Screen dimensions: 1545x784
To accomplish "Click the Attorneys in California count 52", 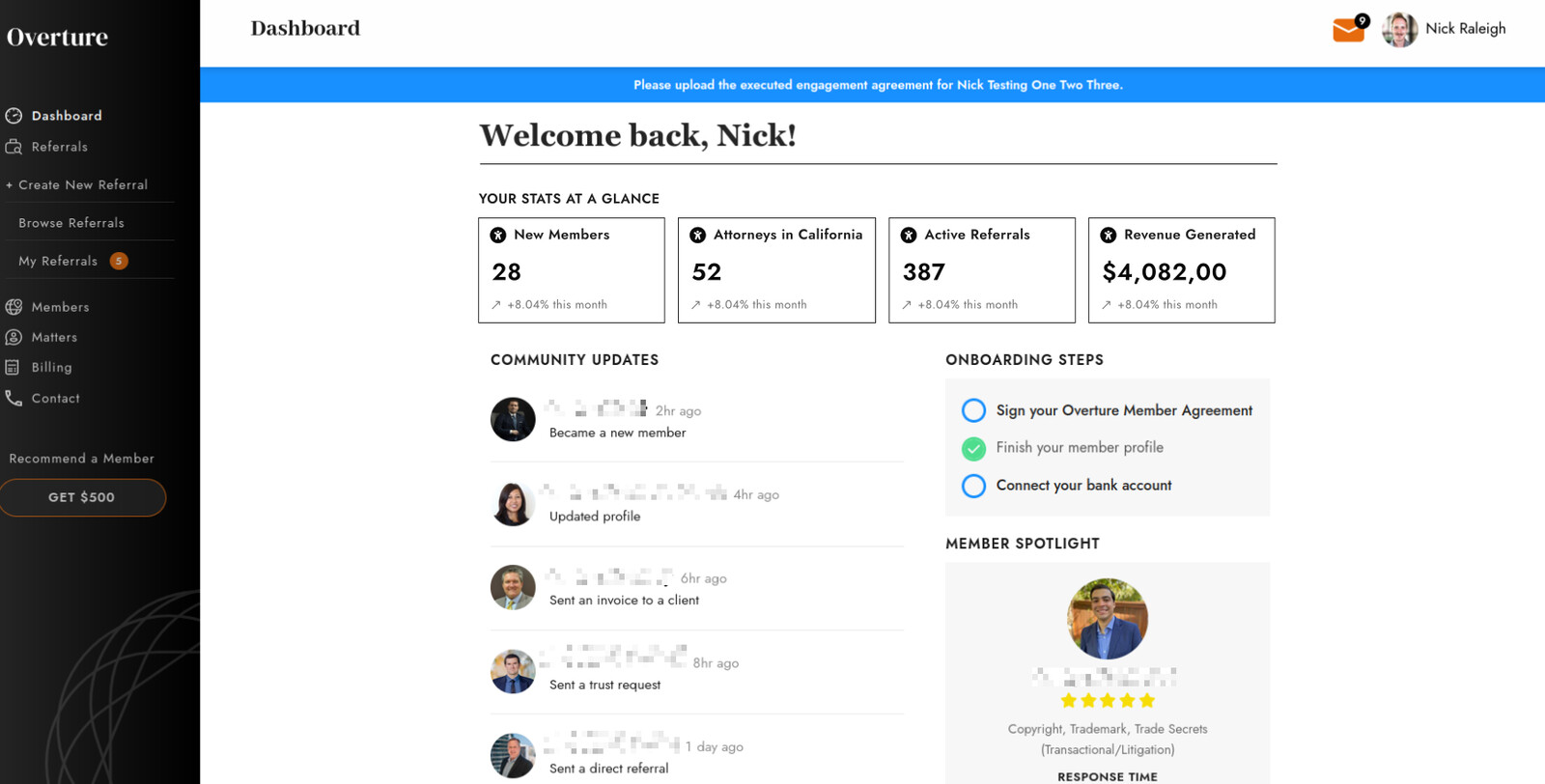I will 706,272.
